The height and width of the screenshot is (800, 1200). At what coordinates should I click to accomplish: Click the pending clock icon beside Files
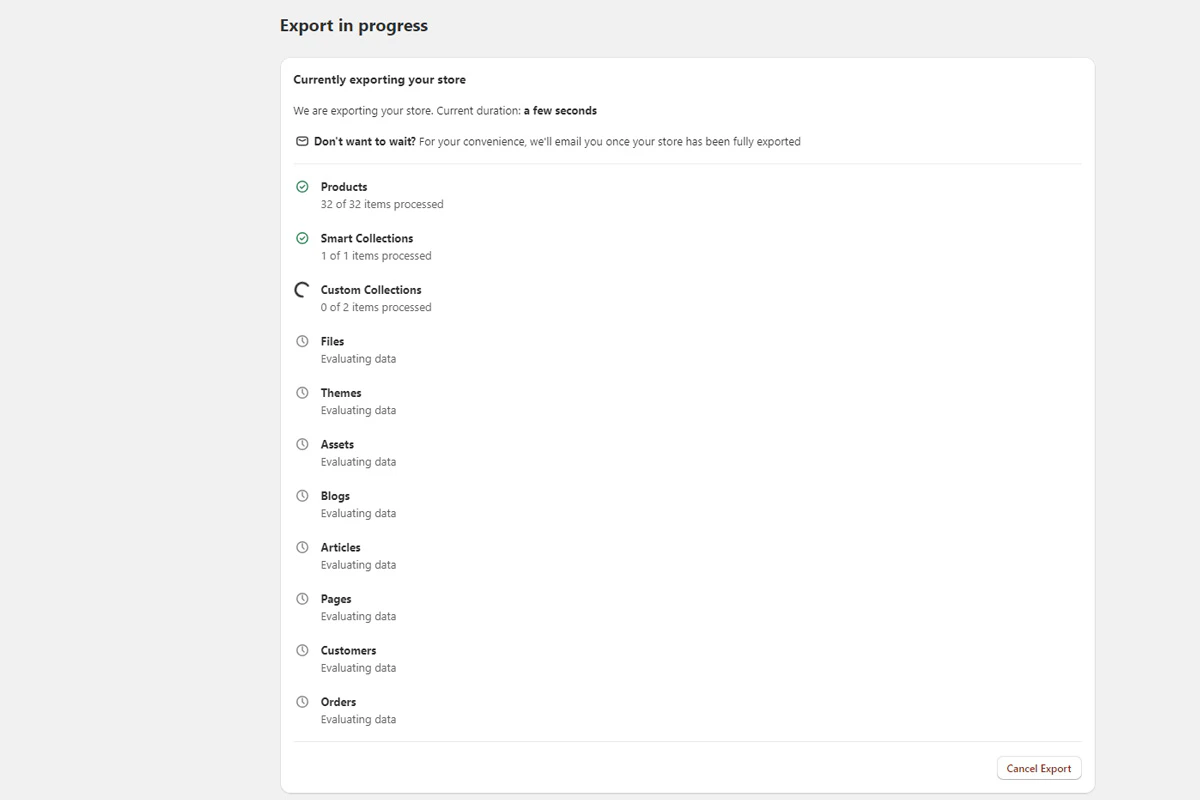tap(302, 341)
